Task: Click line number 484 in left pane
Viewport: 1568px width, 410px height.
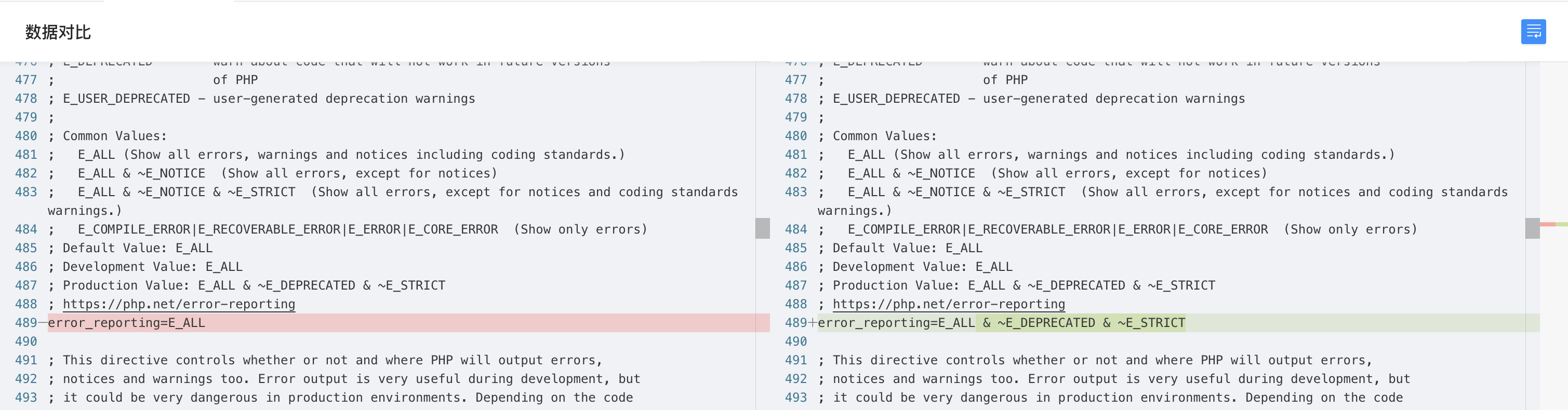Action: click(x=26, y=229)
